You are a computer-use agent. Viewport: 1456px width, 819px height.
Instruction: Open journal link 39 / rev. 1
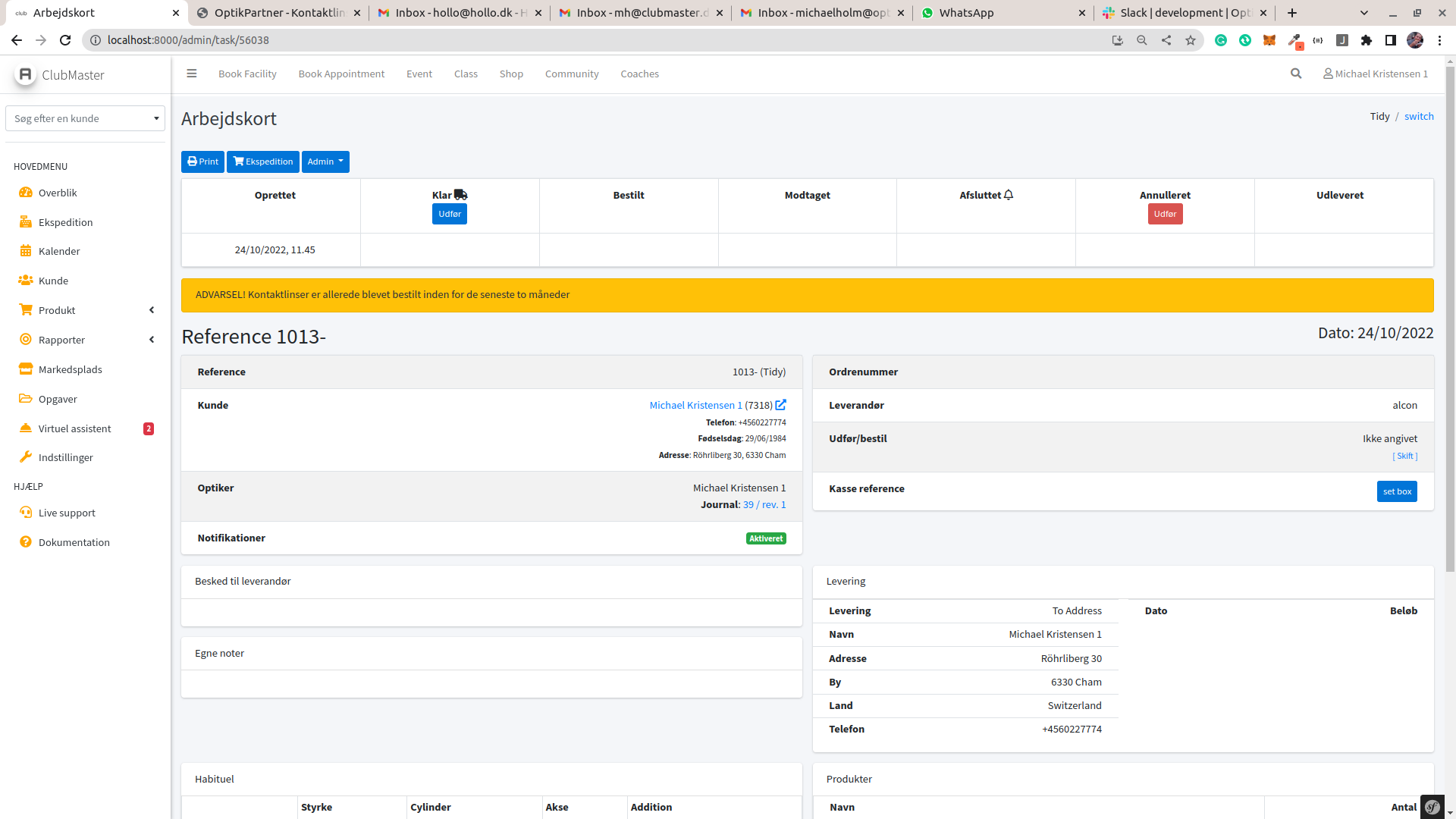764,504
